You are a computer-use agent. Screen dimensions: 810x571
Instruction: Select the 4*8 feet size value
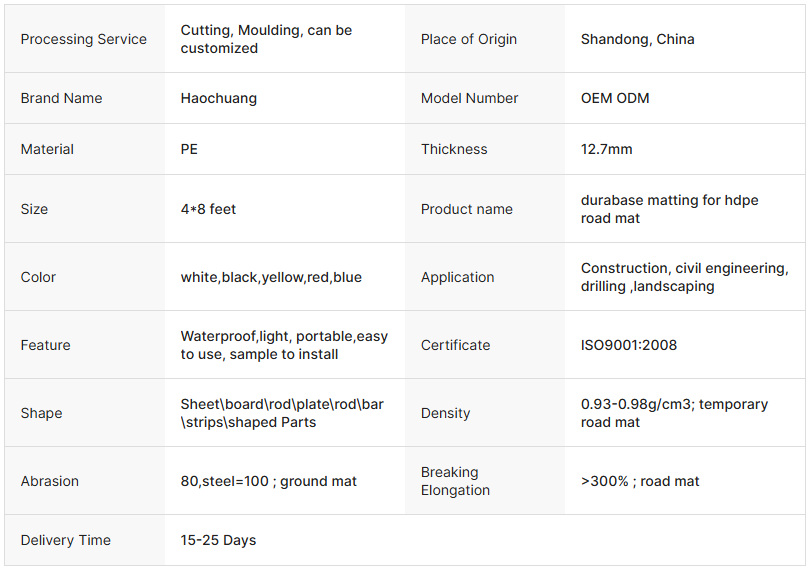coord(209,209)
